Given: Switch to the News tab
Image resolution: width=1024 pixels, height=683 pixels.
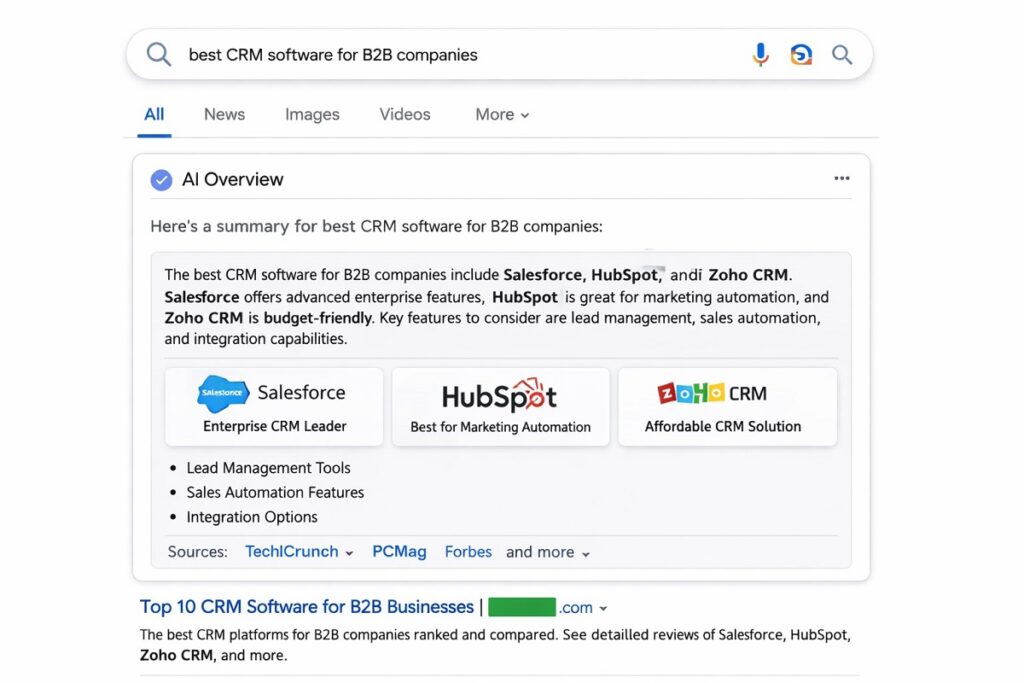Looking at the screenshot, I should pyautogui.click(x=223, y=114).
